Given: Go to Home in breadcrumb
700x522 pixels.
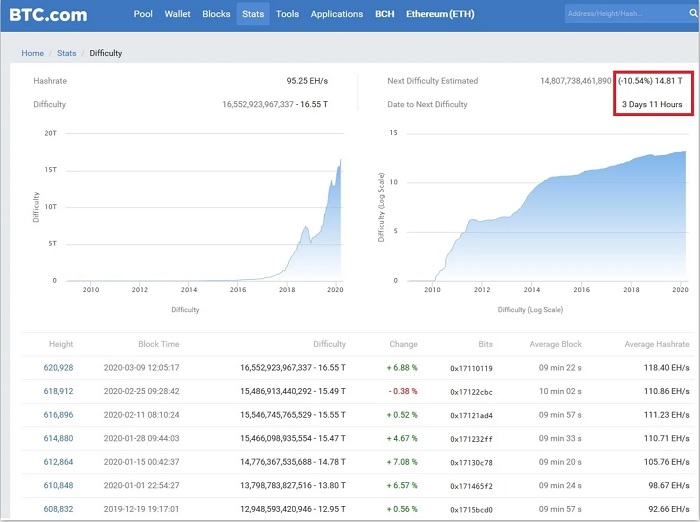Looking at the screenshot, I should pos(33,52).
